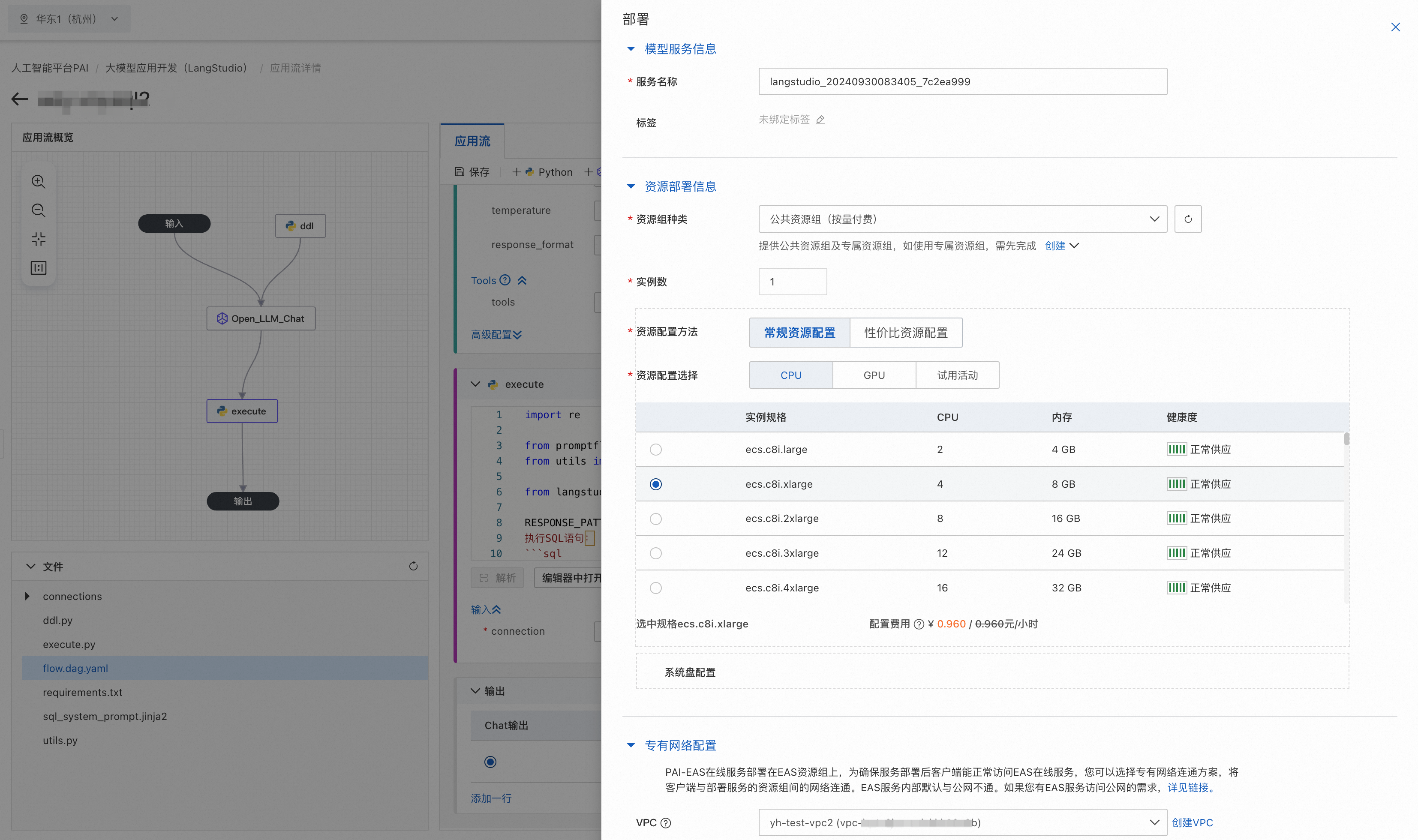
Task: Expand the 创建 dropdown link
Action: [1062, 246]
